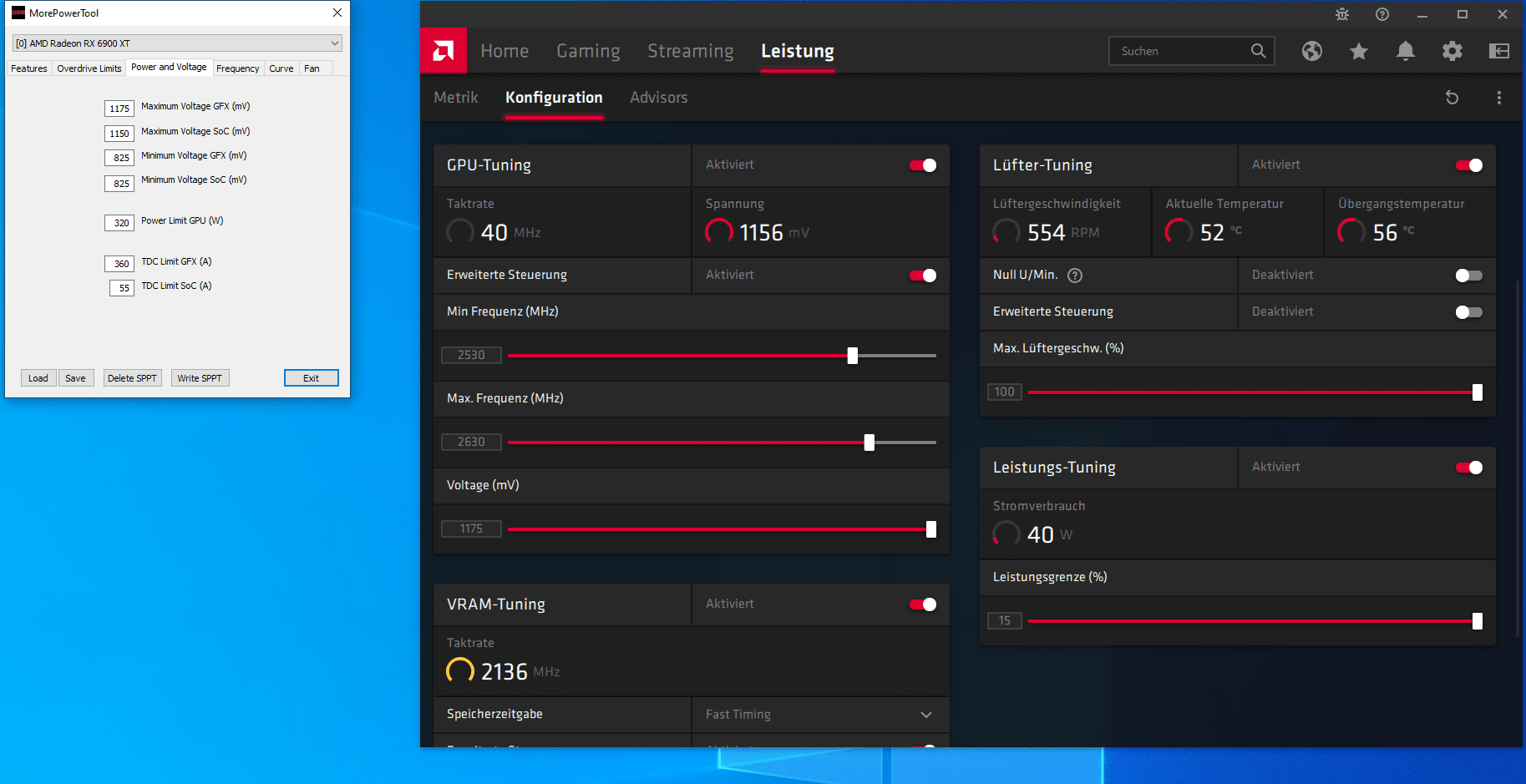
Task: Select the Konfiguration sub-tab
Action: 554,98
